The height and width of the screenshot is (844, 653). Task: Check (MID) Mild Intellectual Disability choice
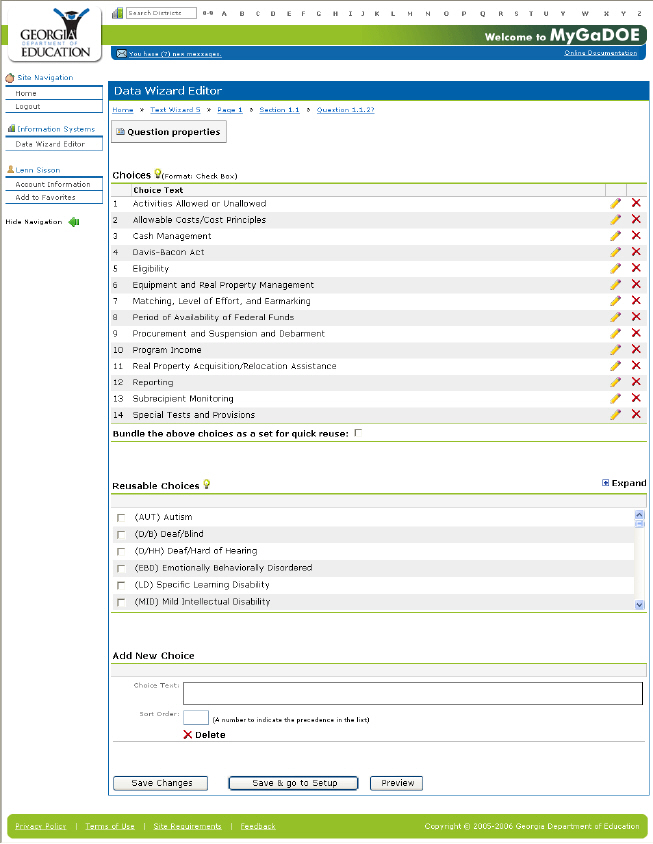coord(121,602)
